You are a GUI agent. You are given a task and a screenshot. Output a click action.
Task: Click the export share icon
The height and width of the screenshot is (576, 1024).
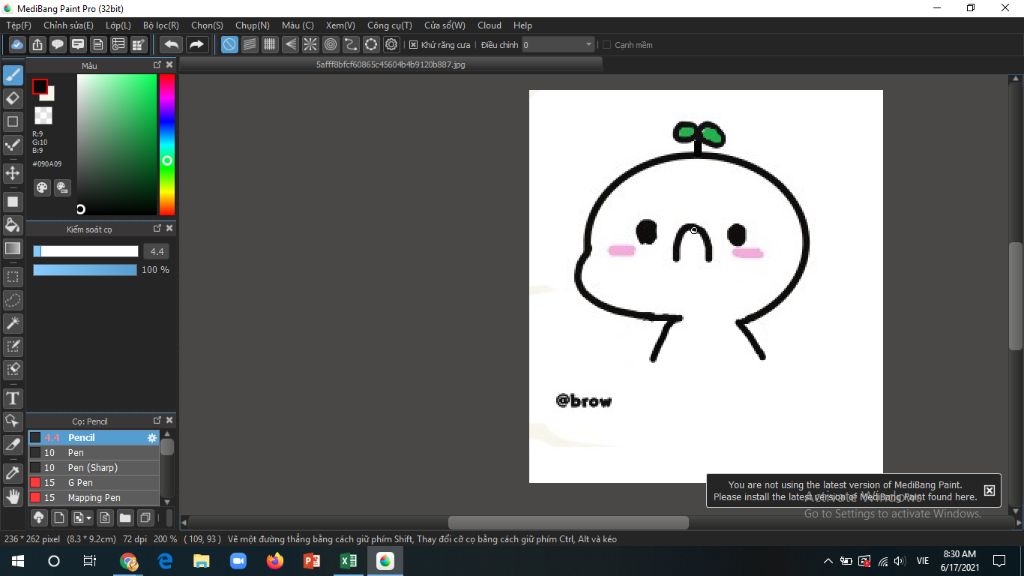(x=37, y=44)
